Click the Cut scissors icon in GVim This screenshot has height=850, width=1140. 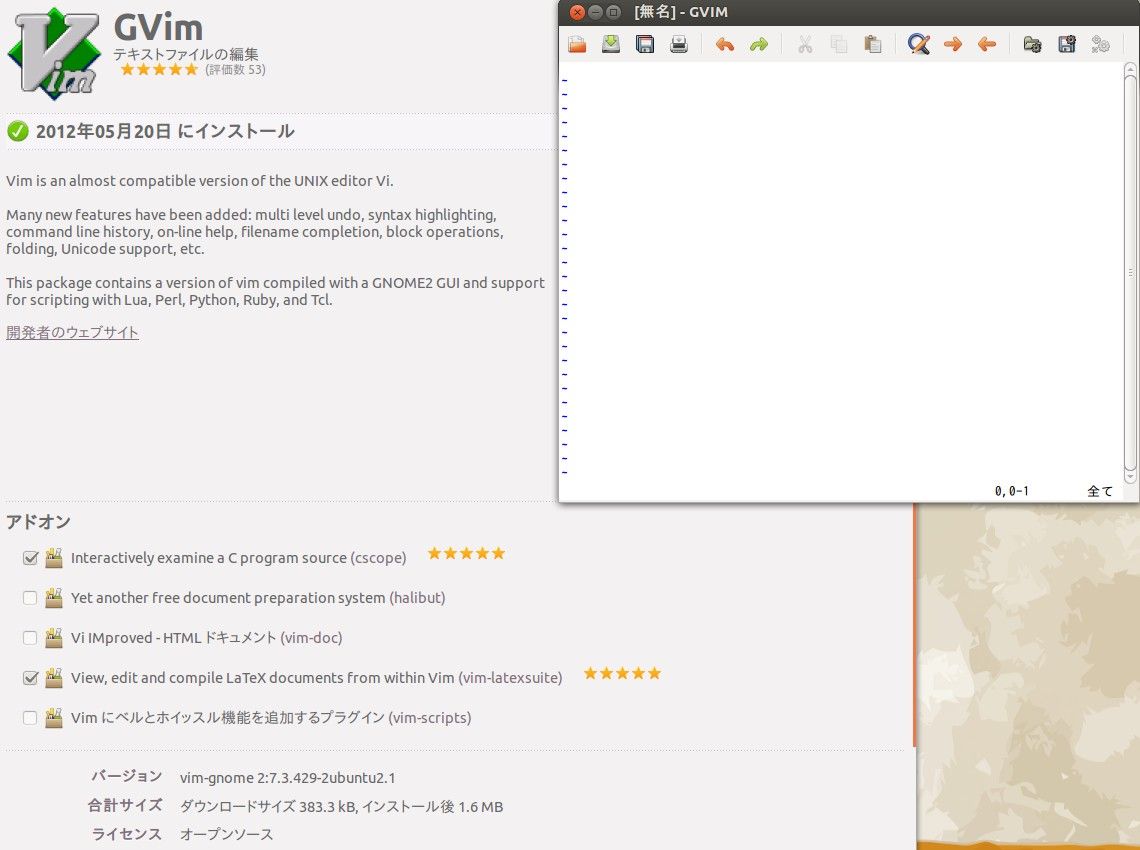805,44
